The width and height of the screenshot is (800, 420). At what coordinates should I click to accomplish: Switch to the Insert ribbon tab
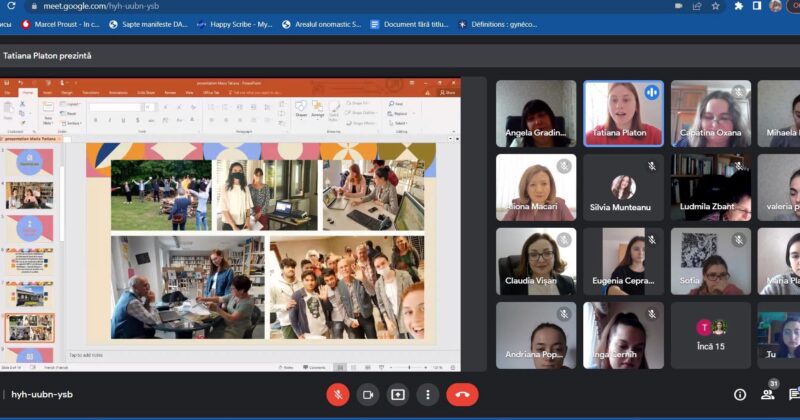coord(47,93)
